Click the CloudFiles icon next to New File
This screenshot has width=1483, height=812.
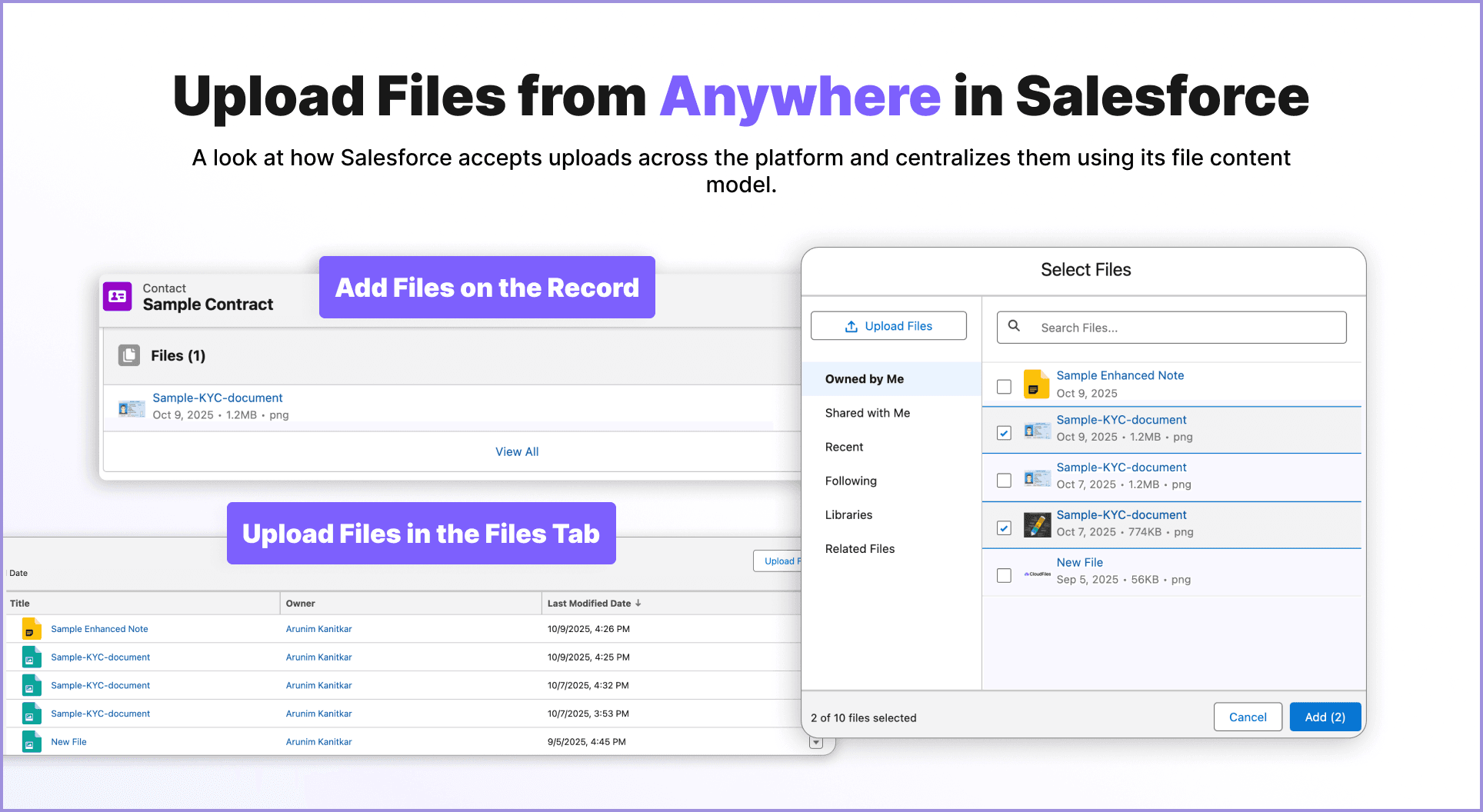(x=1036, y=574)
